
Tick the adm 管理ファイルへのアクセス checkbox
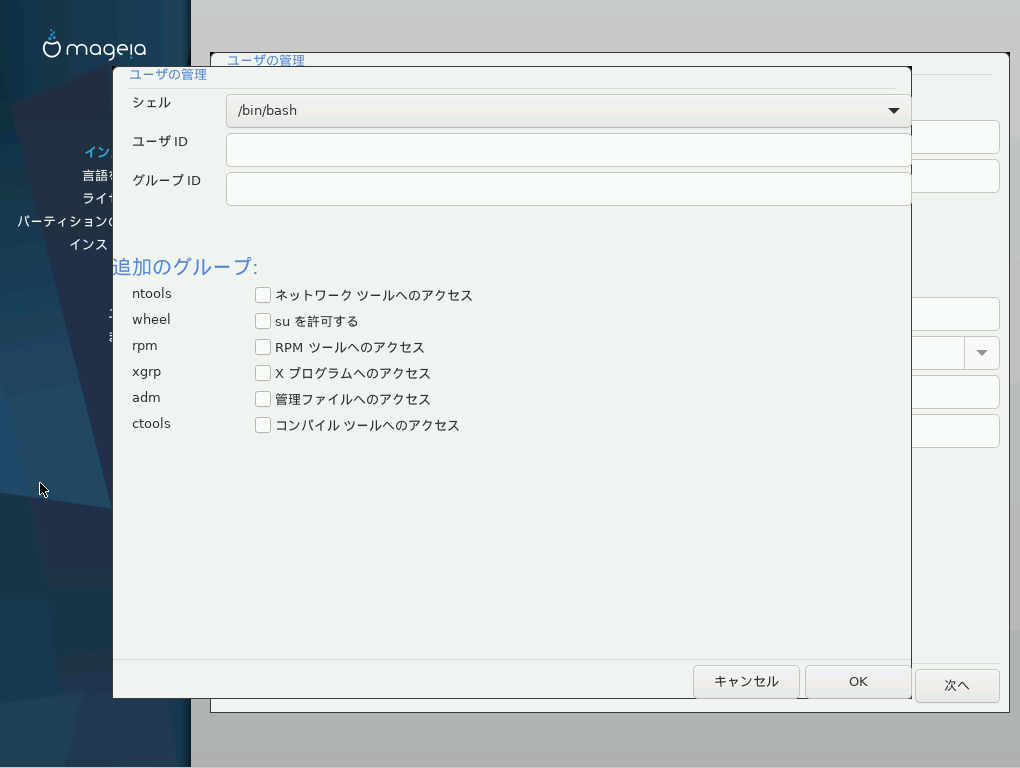coord(263,399)
